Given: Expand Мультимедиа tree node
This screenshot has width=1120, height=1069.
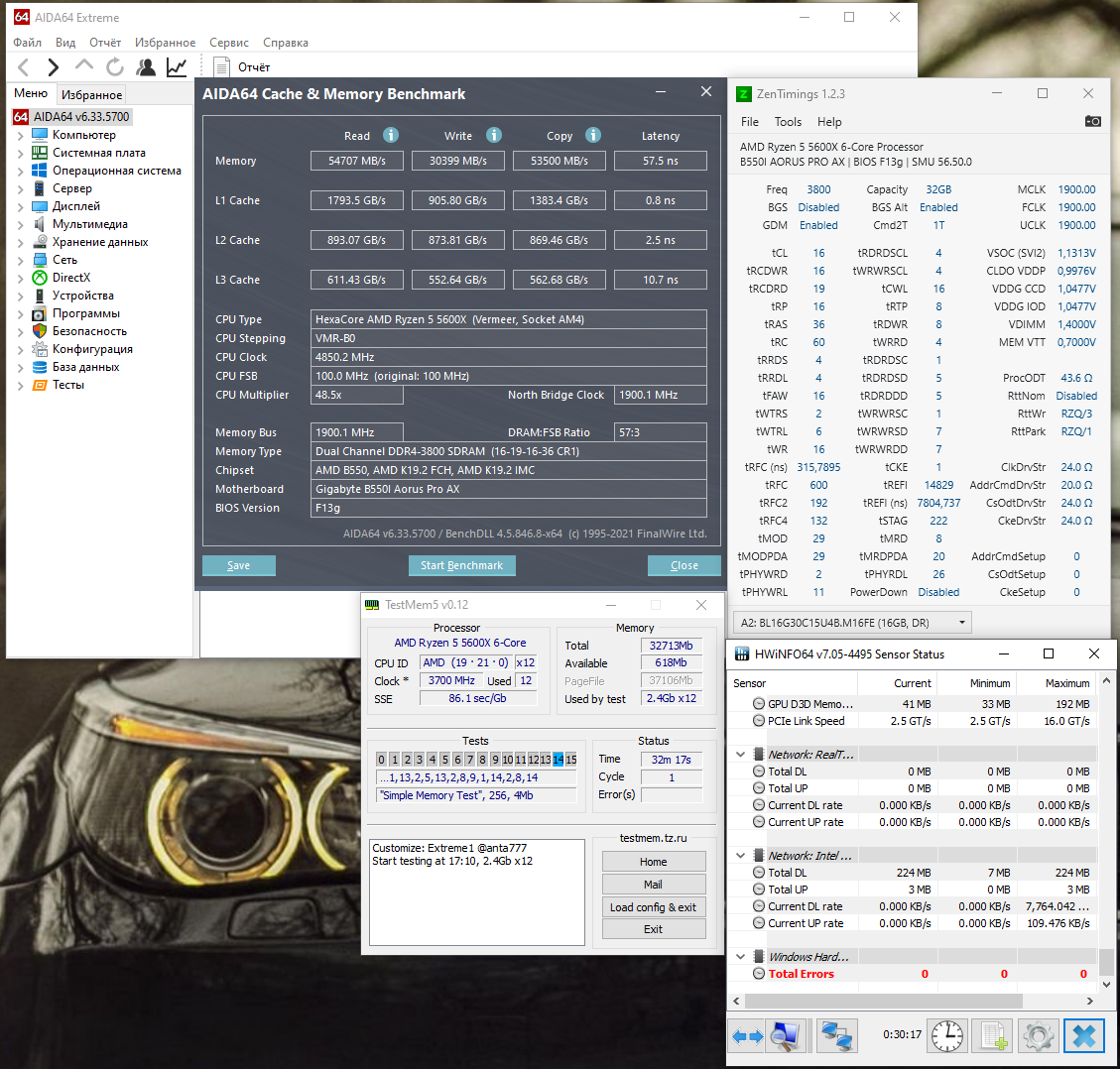Looking at the screenshot, I should pyautogui.click(x=20, y=224).
